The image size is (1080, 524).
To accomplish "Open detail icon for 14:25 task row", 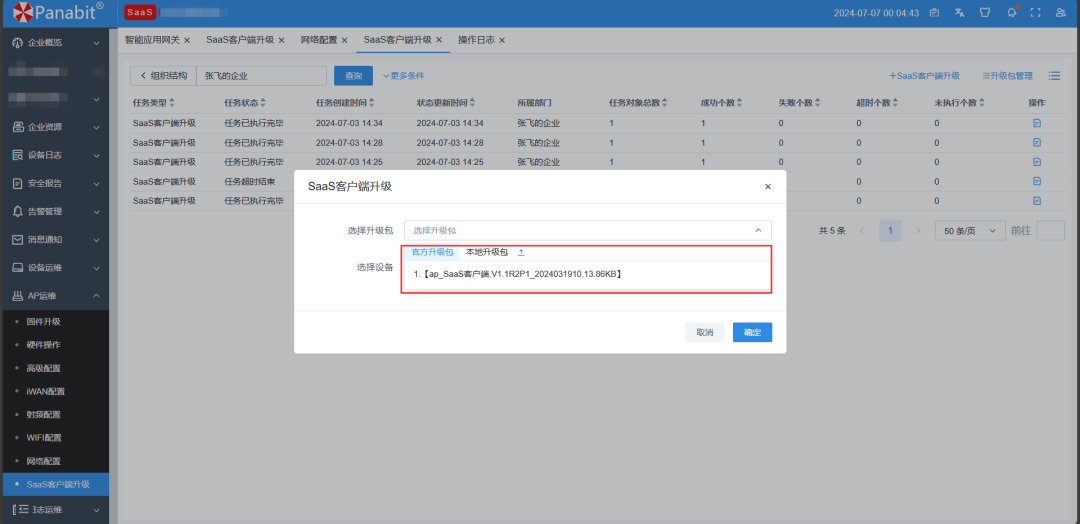I will 1037,162.
